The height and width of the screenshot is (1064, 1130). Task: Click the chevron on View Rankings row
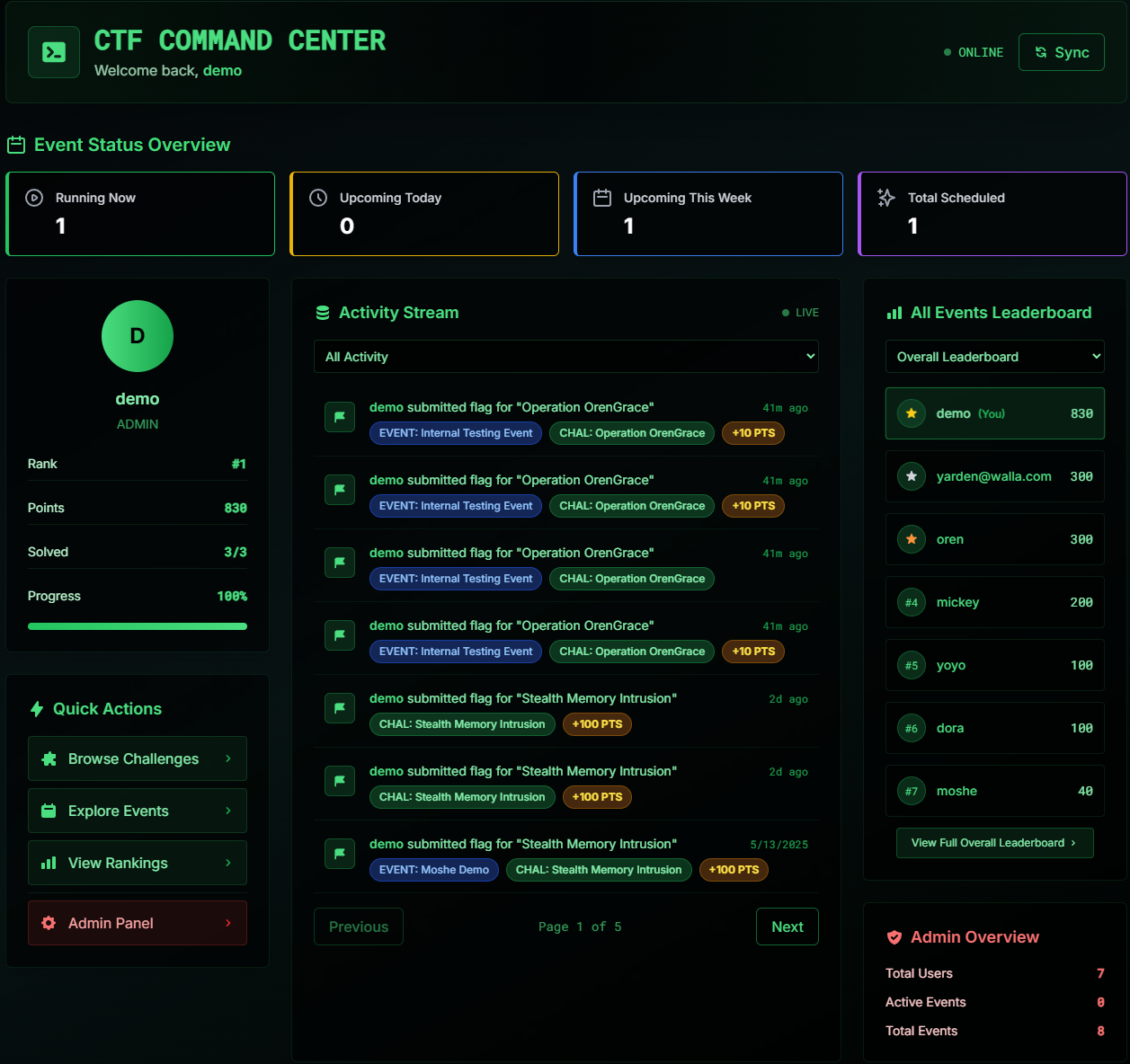[x=228, y=863]
